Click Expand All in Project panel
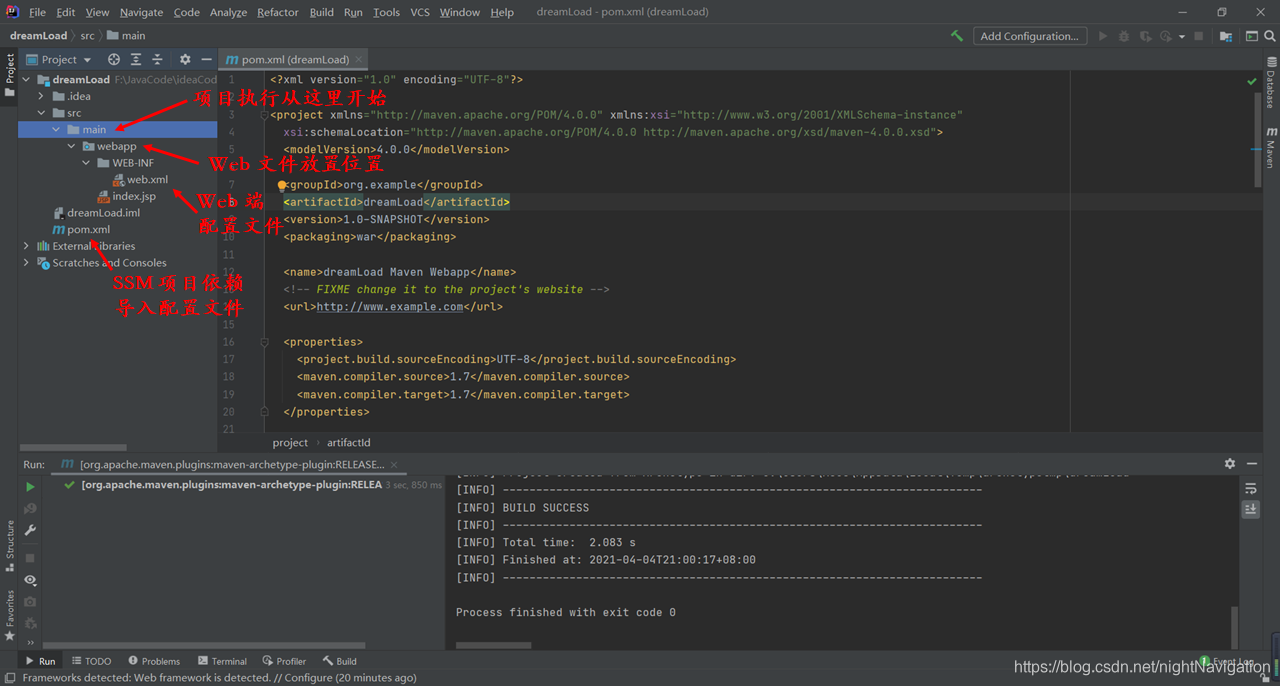Viewport: 1280px width, 686px height. [136, 60]
